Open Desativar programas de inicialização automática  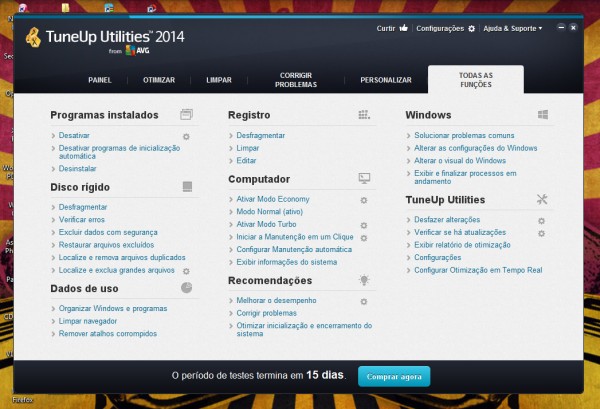tap(119, 152)
